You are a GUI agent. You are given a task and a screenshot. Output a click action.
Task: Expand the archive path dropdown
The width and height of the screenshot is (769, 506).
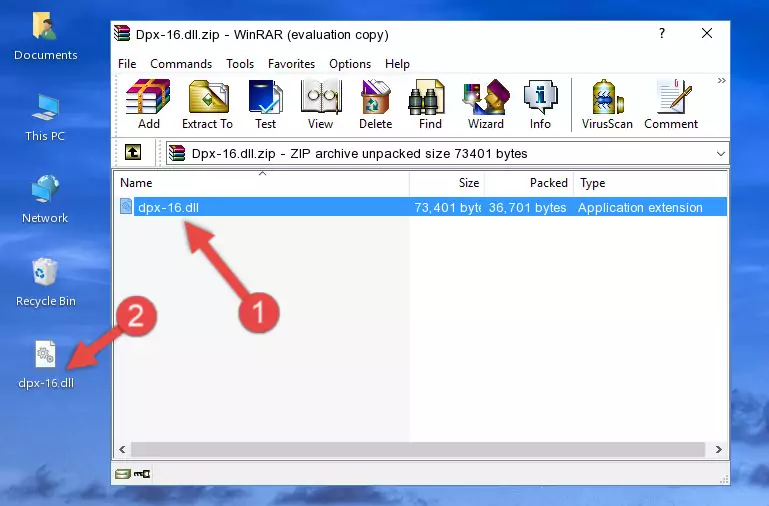pos(720,153)
